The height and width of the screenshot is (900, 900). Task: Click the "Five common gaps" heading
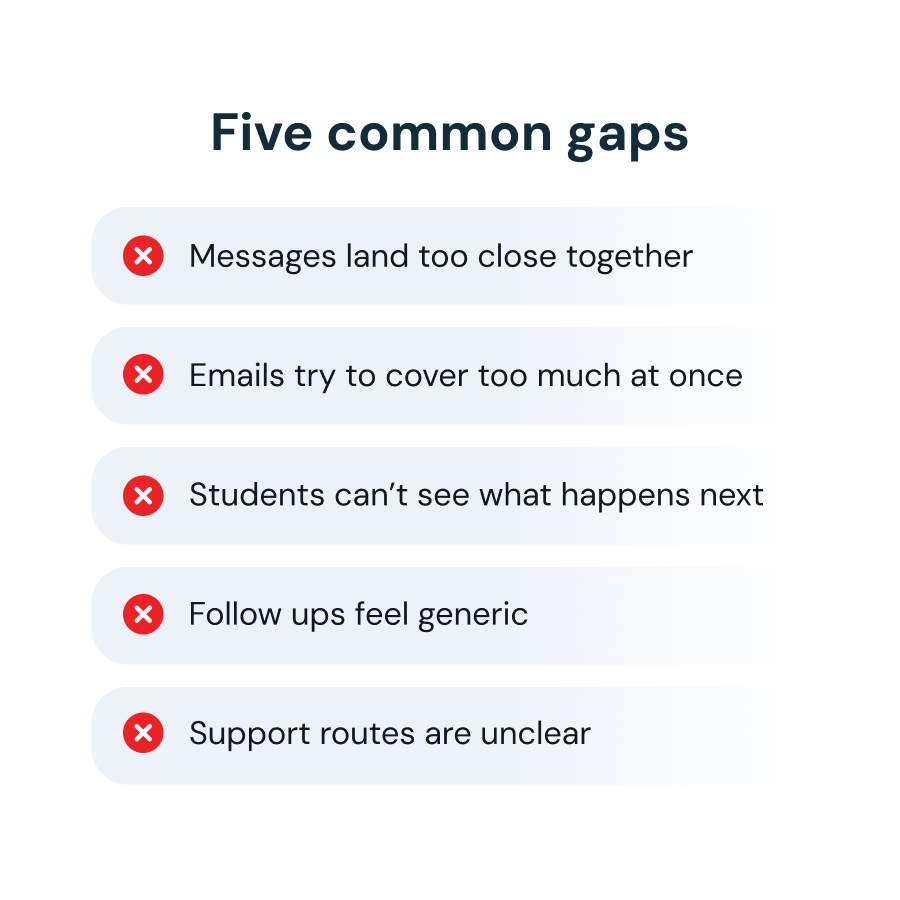(x=449, y=134)
